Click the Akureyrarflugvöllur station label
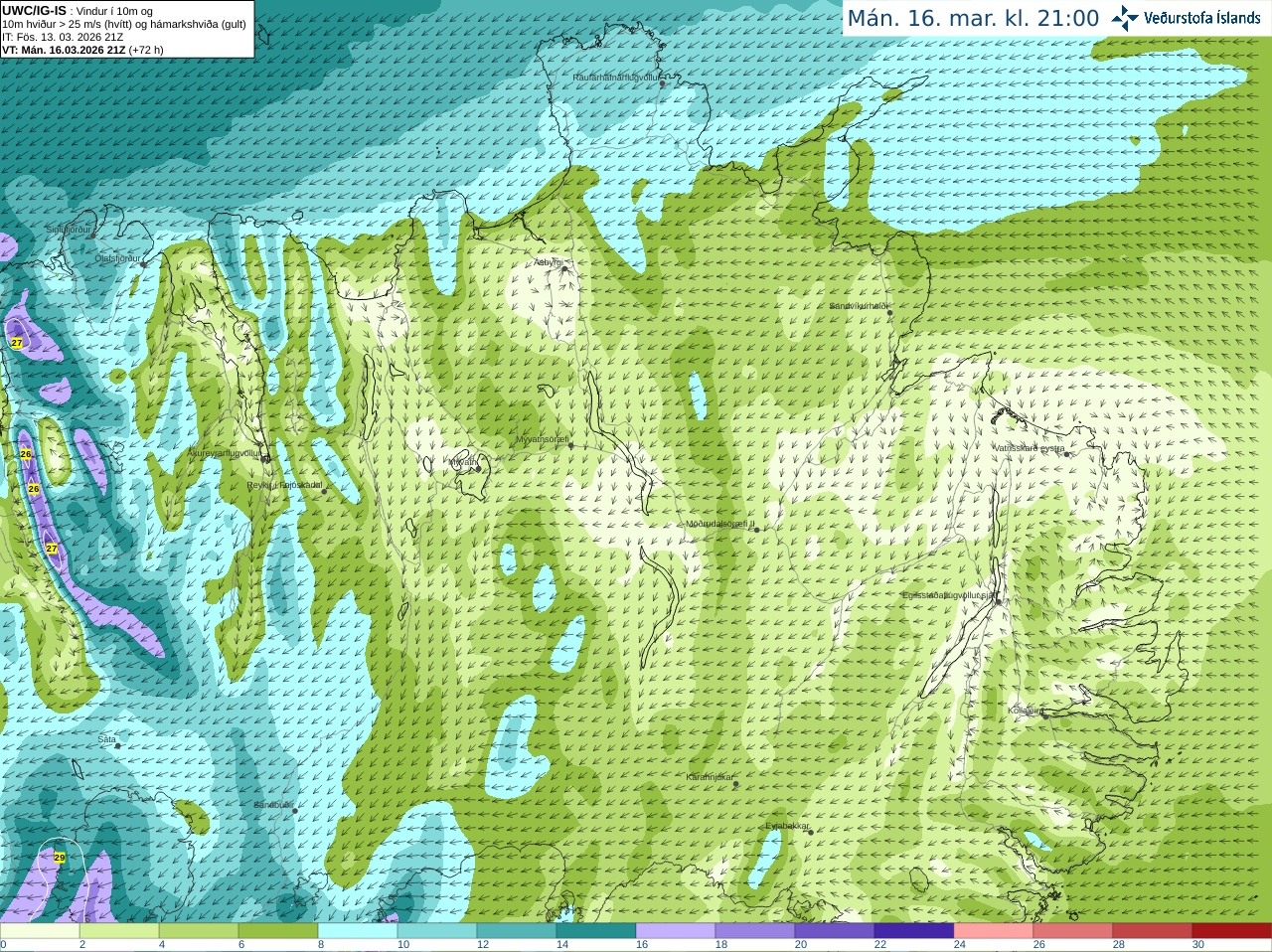This screenshot has width=1272, height=952. (x=225, y=452)
